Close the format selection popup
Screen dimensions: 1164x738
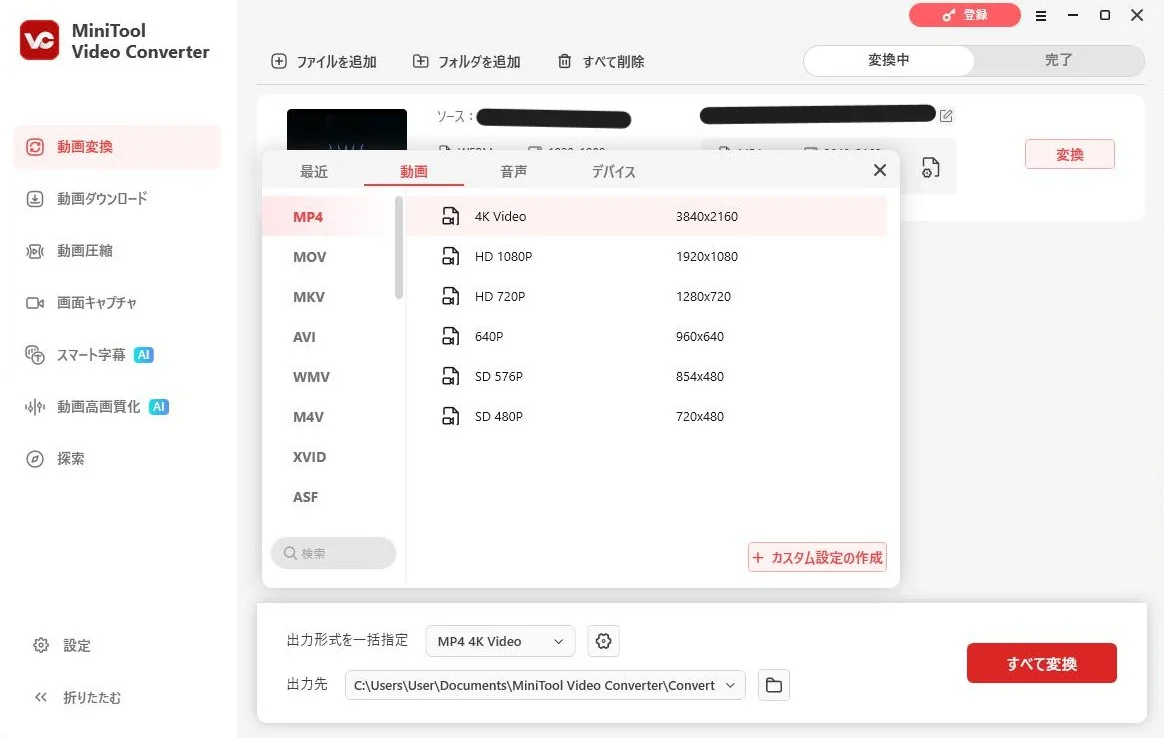tap(880, 170)
